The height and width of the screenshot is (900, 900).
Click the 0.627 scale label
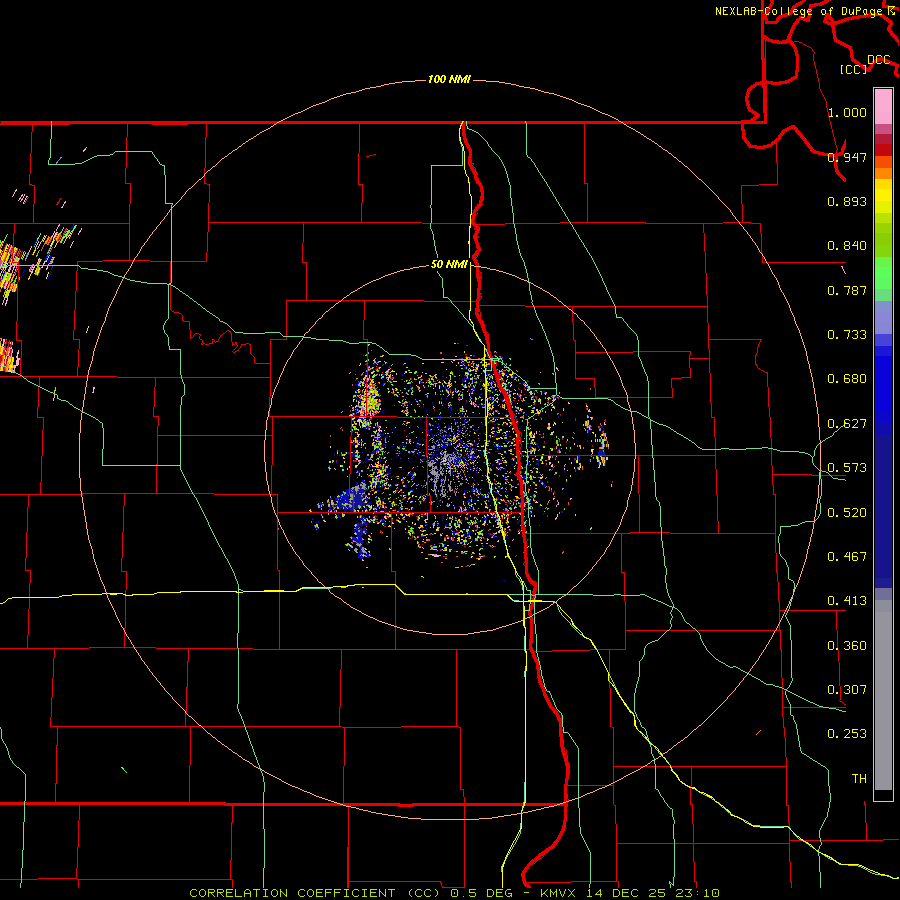(847, 424)
